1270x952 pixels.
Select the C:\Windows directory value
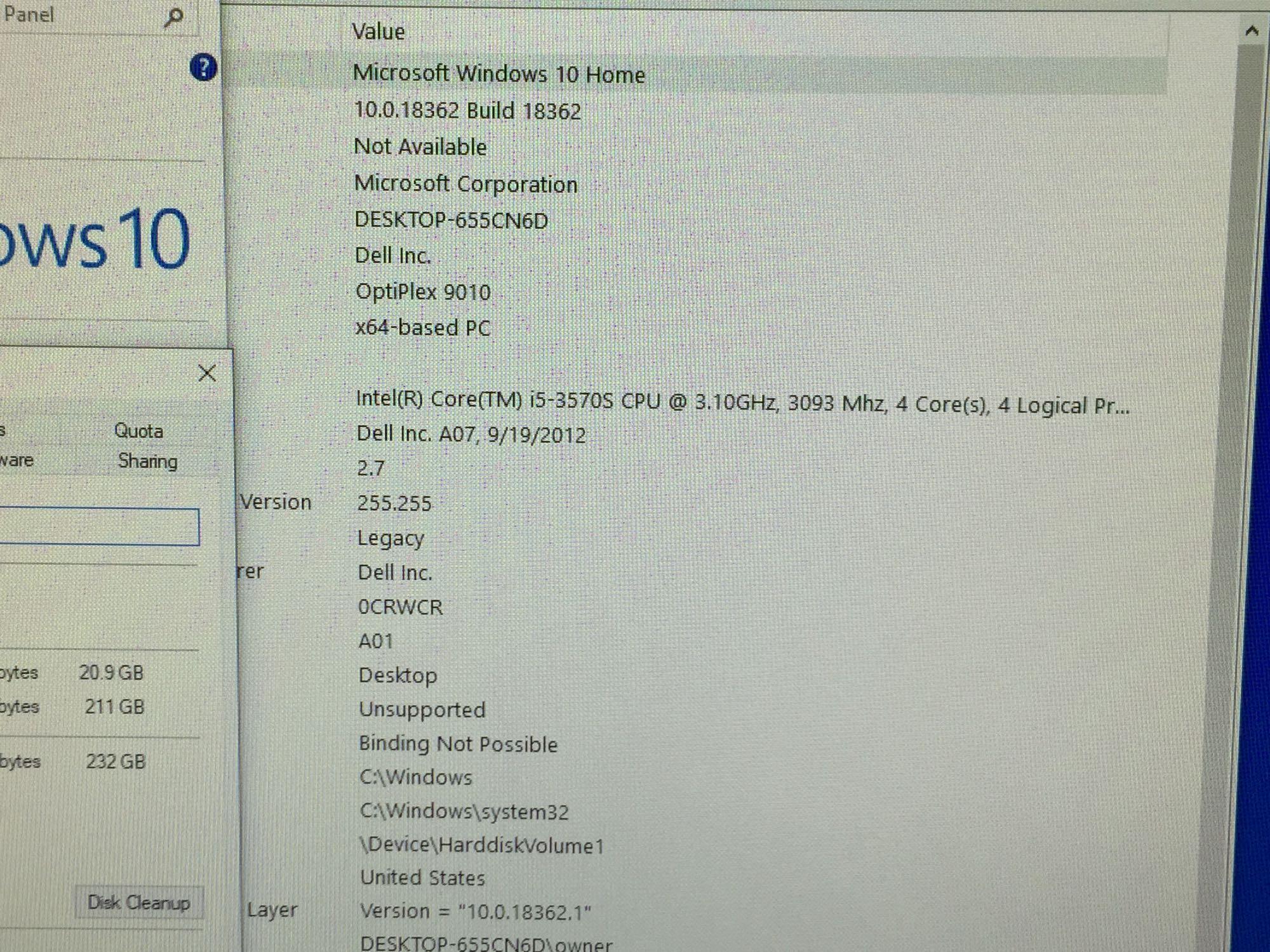pos(416,777)
